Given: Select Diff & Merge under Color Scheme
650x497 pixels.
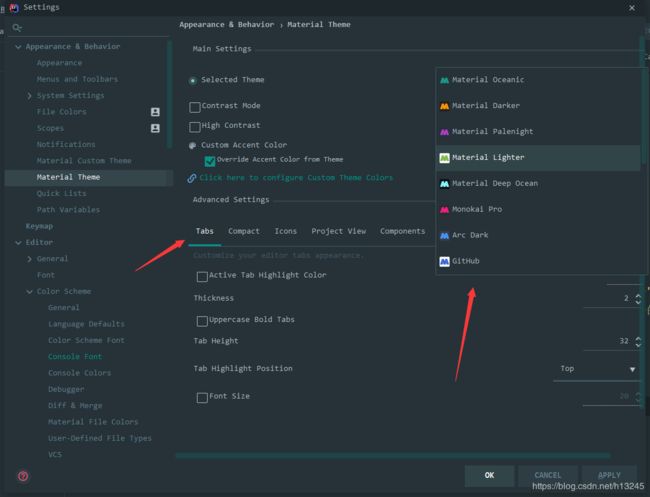Looking at the screenshot, I should tap(75, 405).
